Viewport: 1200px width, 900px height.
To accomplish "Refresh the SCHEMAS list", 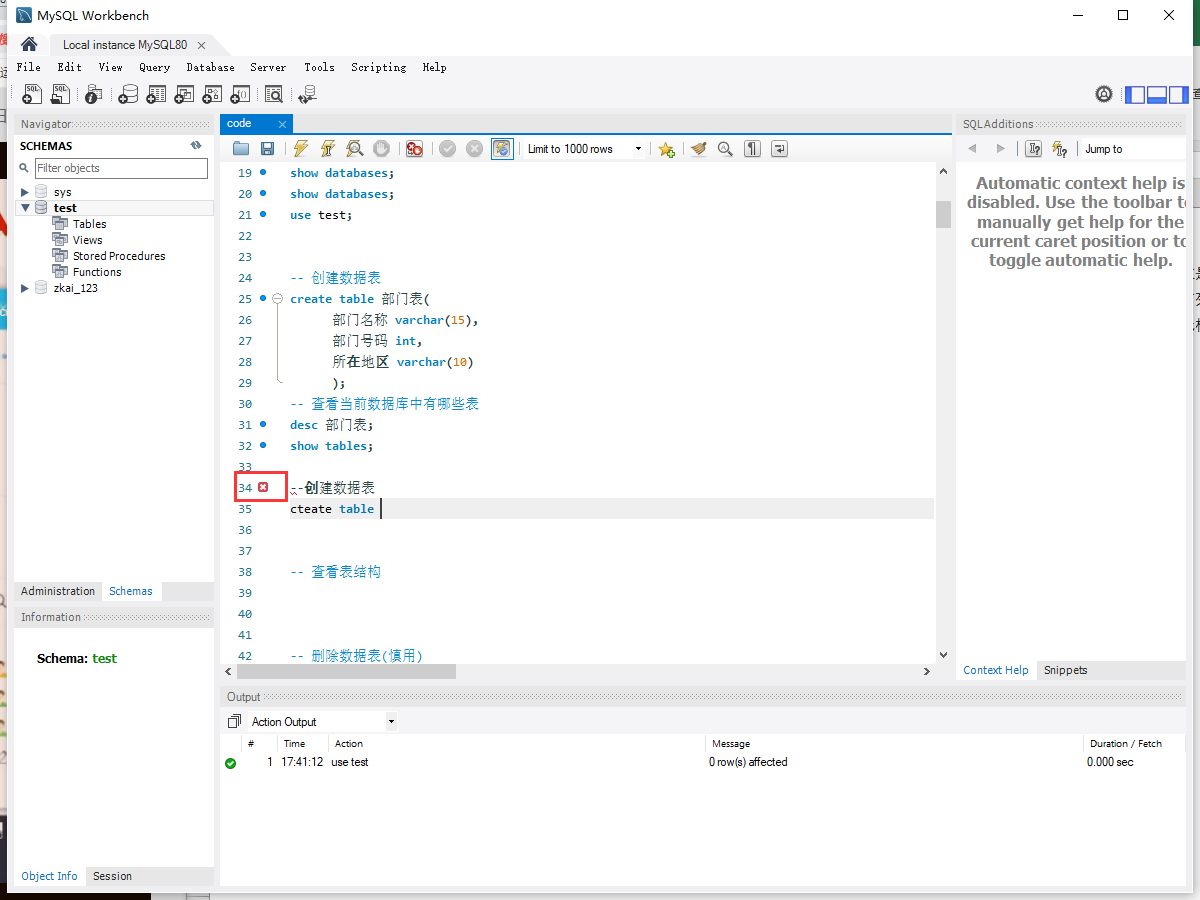I will point(196,146).
